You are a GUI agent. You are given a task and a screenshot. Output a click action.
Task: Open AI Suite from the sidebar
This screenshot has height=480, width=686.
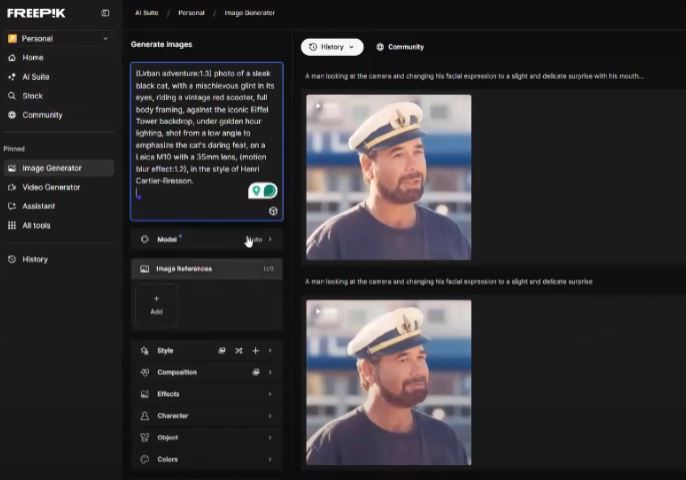tap(35, 77)
